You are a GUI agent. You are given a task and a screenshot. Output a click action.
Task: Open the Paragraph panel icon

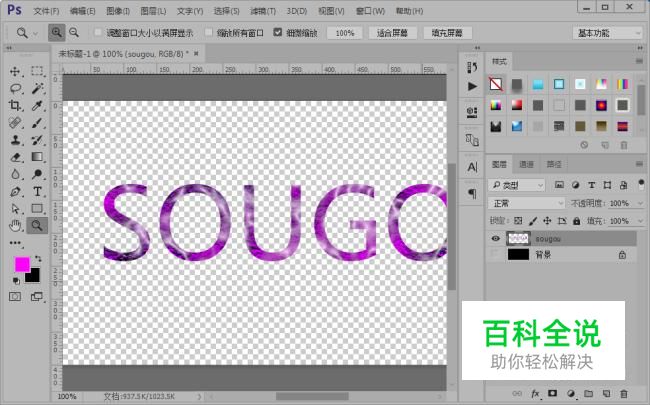pyautogui.click(x=472, y=194)
